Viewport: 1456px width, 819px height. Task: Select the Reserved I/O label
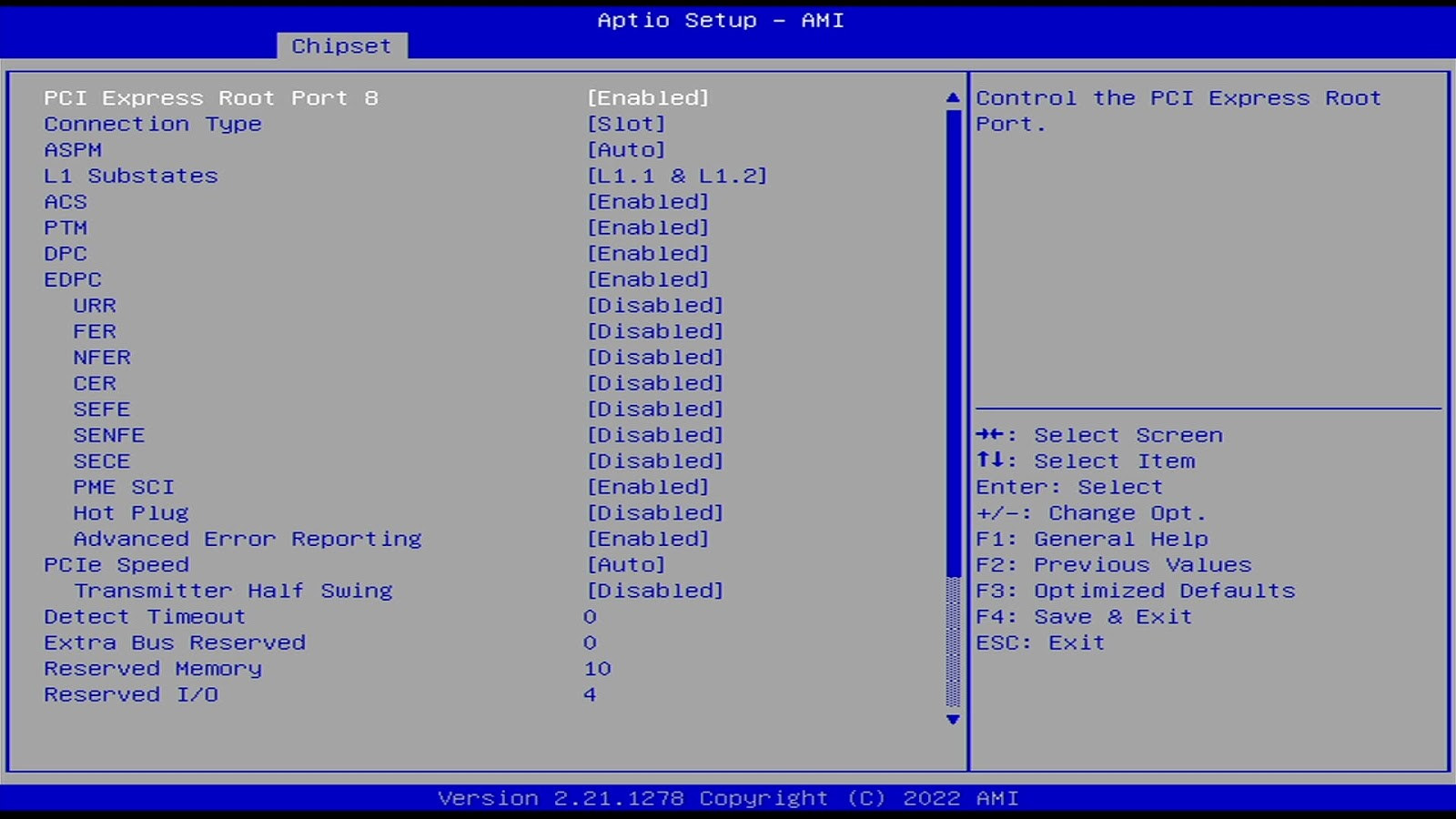tap(131, 694)
